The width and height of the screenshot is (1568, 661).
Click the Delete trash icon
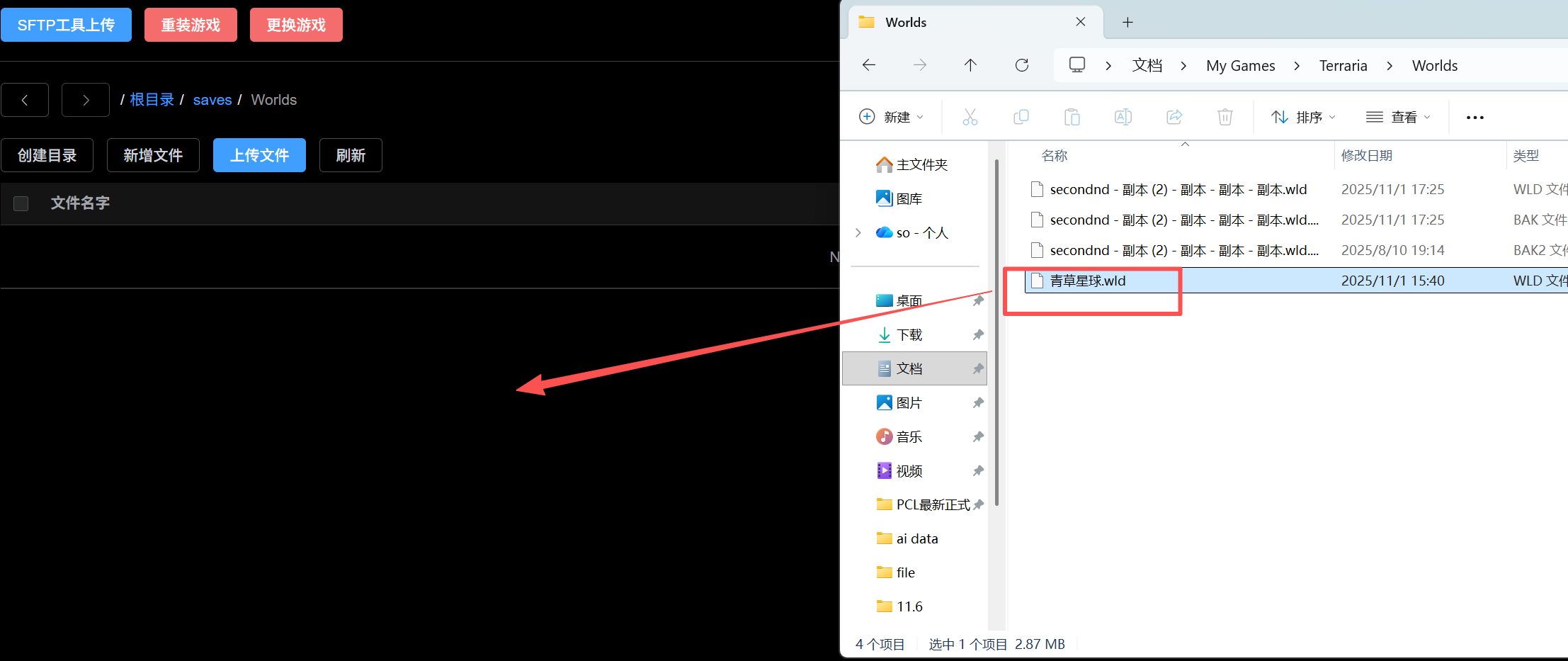click(x=1225, y=117)
